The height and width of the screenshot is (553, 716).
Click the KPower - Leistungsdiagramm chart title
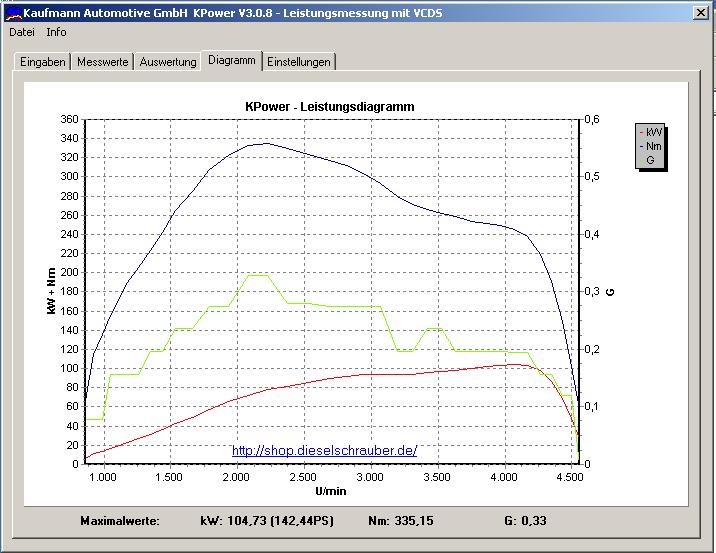[330, 106]
